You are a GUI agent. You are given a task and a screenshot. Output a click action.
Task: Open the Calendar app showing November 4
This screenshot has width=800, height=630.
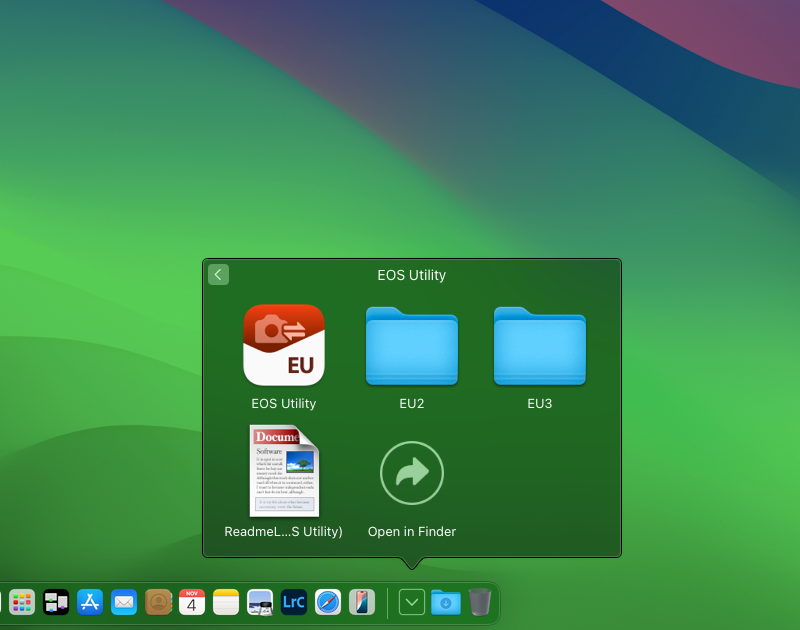pyautogui.click(x=191, y=602)
